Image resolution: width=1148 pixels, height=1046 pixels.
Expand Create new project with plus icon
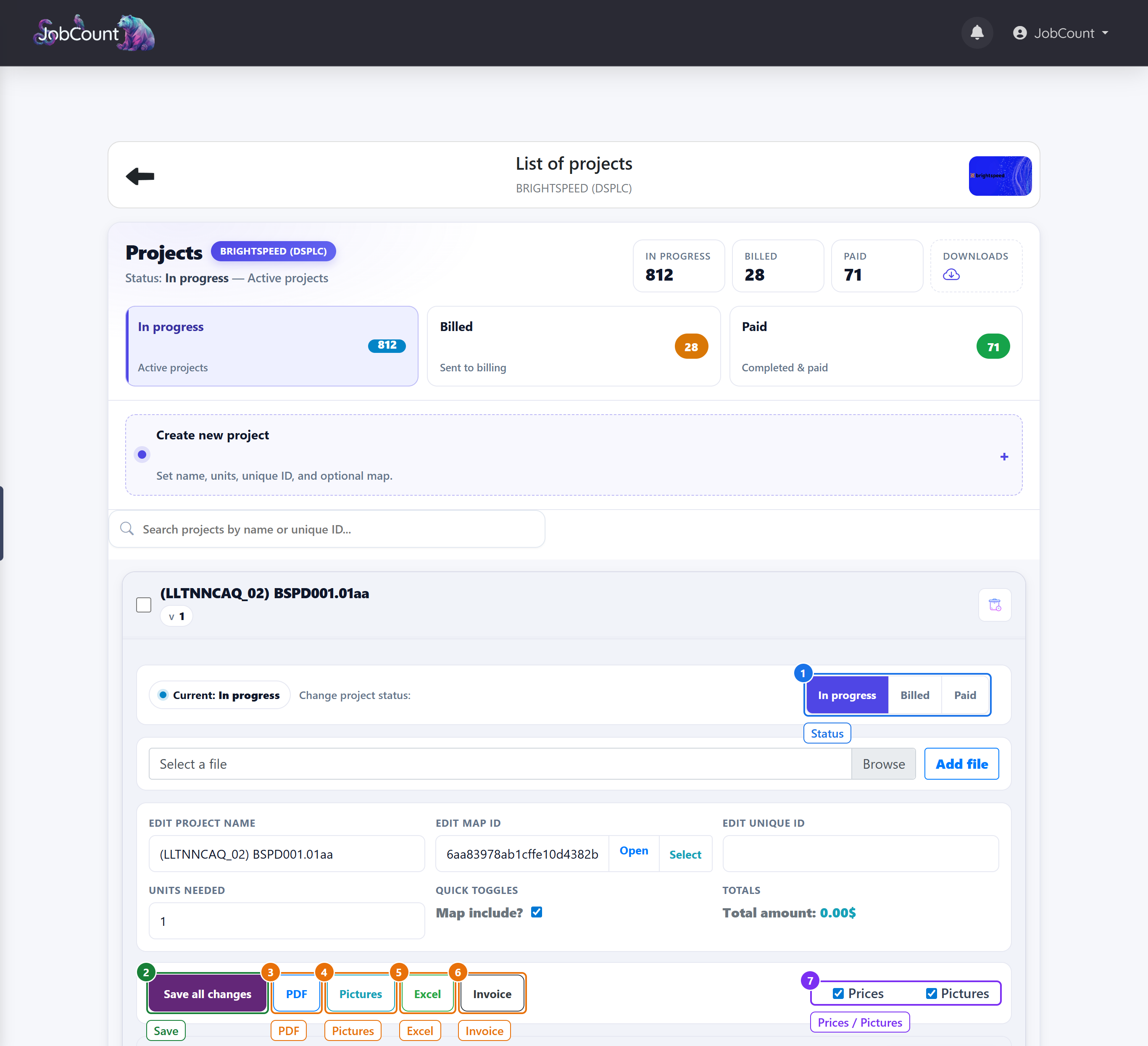[1004, 457]
